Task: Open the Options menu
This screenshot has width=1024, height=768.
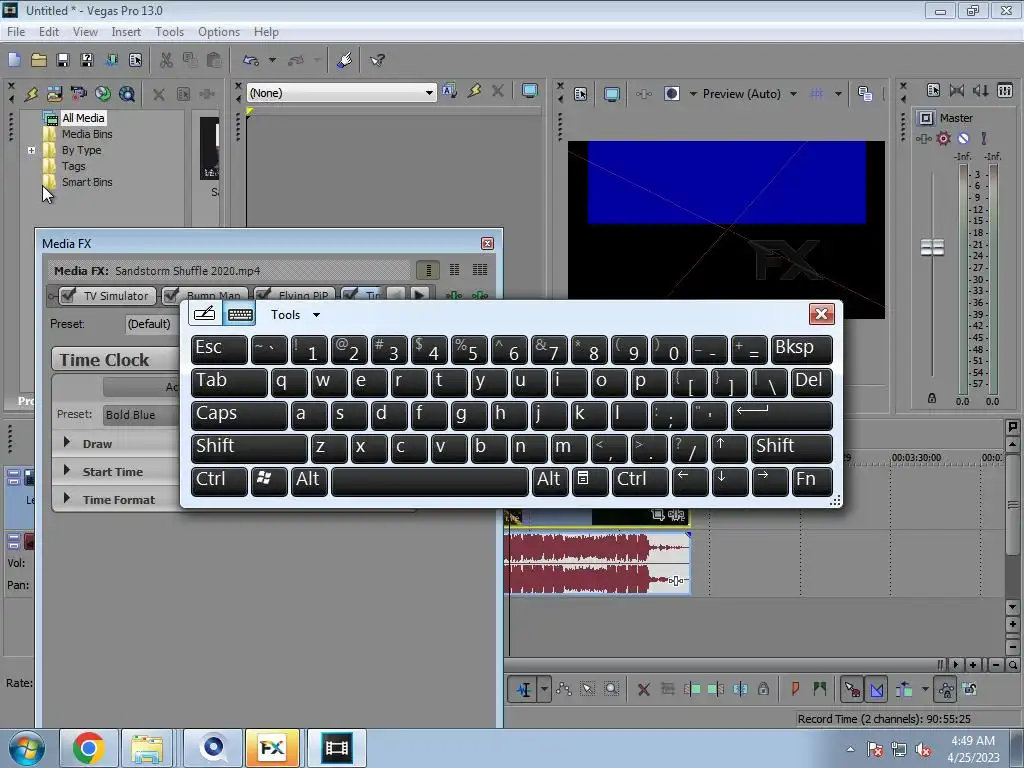Action: [219, 31]
